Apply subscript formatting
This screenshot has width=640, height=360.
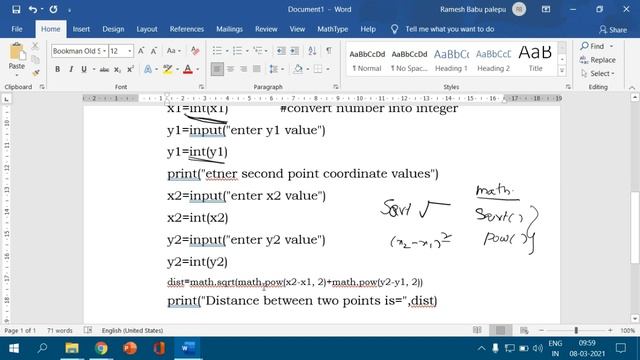click(117, 69)
